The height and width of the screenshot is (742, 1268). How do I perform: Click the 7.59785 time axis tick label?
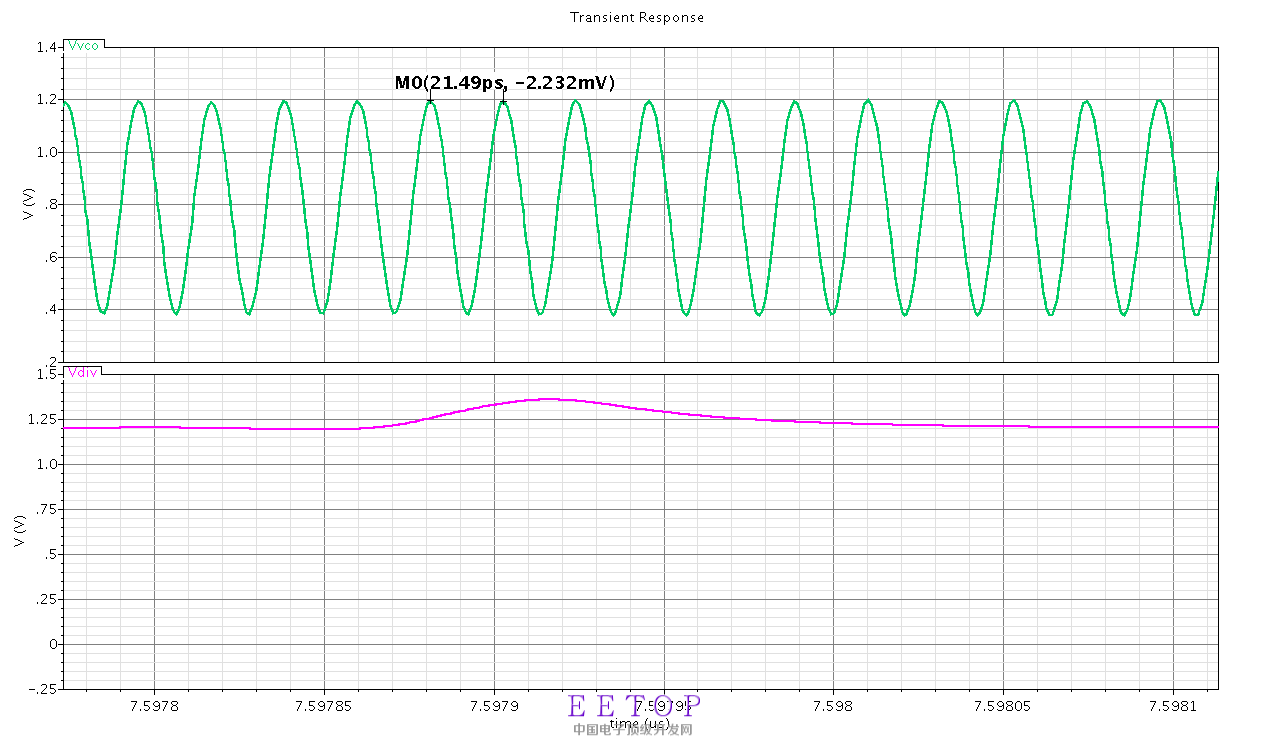pyautogui.click(x=324, y=706)
